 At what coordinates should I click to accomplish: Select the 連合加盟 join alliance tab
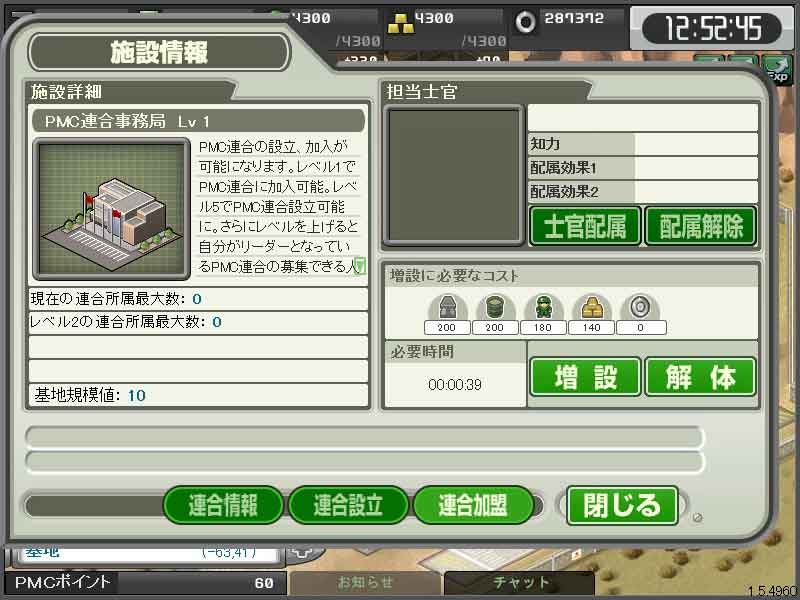(473, 505)
